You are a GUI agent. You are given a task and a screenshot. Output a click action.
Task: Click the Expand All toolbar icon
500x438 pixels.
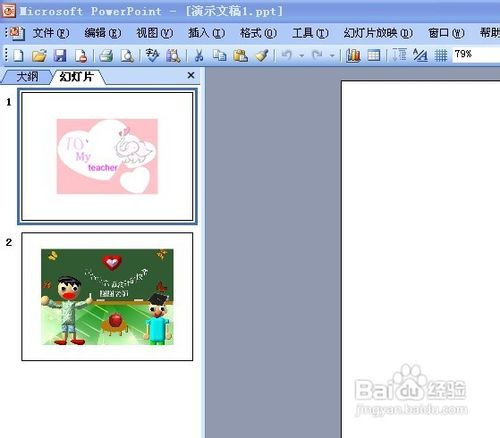tap(399, 55)
